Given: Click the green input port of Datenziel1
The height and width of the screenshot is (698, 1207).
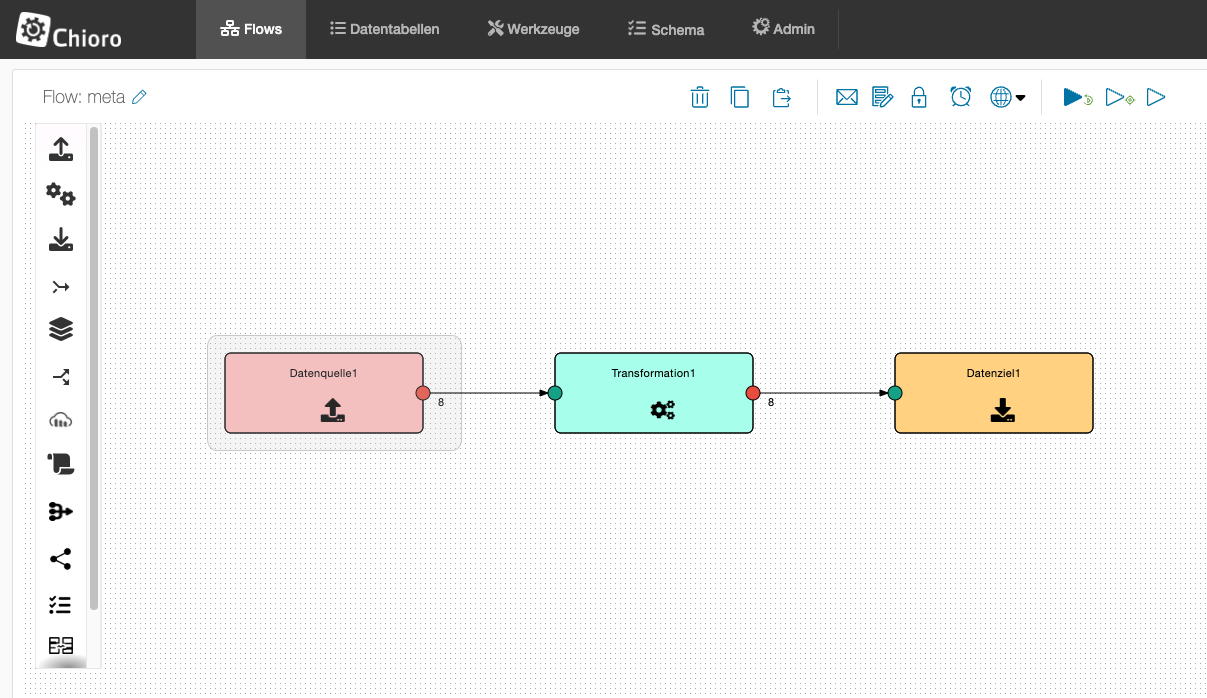Looking at the screenshot, I should click(895, 393).
